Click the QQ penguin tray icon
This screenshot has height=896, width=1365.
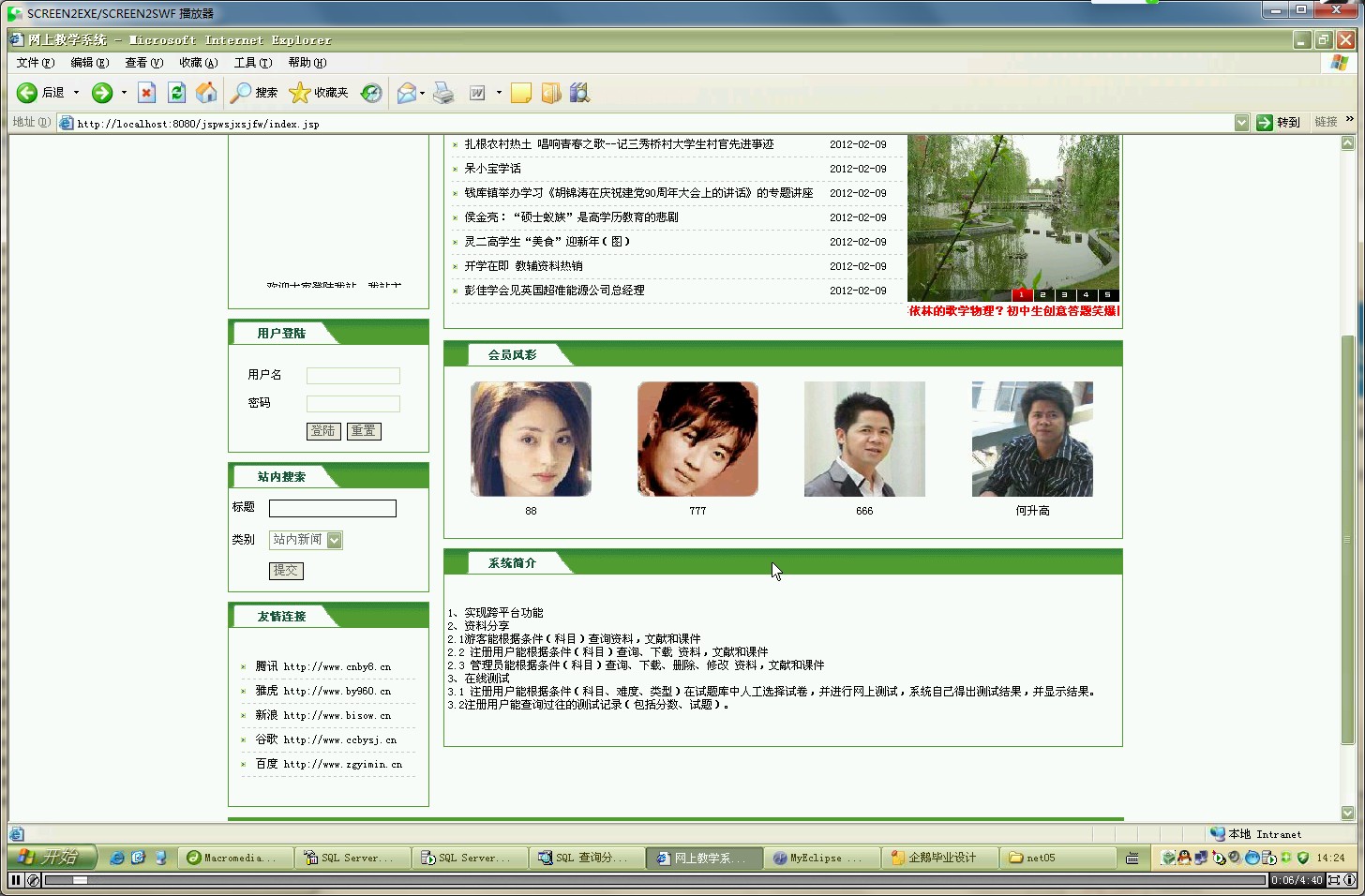[x=1184, y=858]
